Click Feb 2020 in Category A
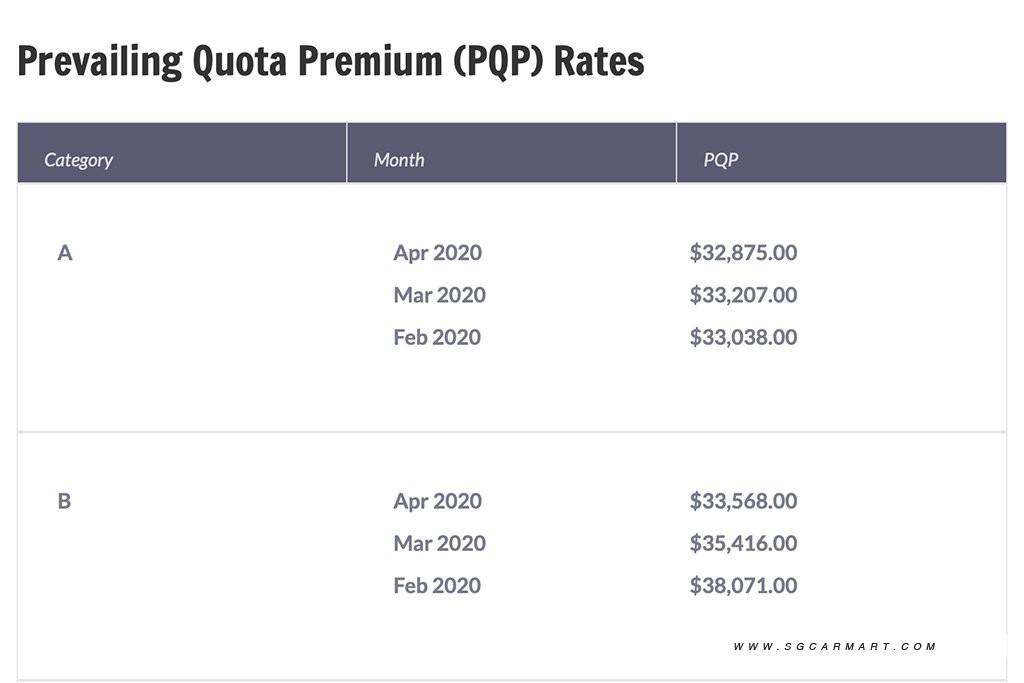The height and width of the screenshot is (683, 1024). click(437, 337)
